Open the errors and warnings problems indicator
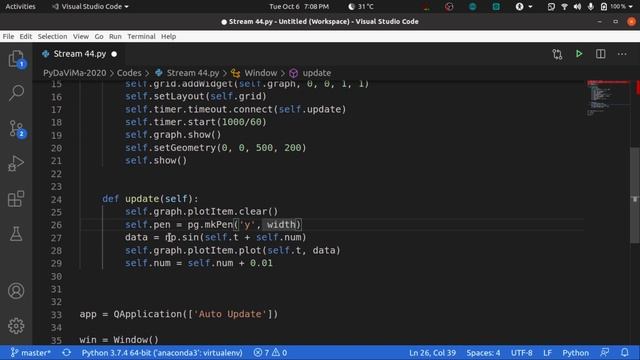 pos(270,353)
